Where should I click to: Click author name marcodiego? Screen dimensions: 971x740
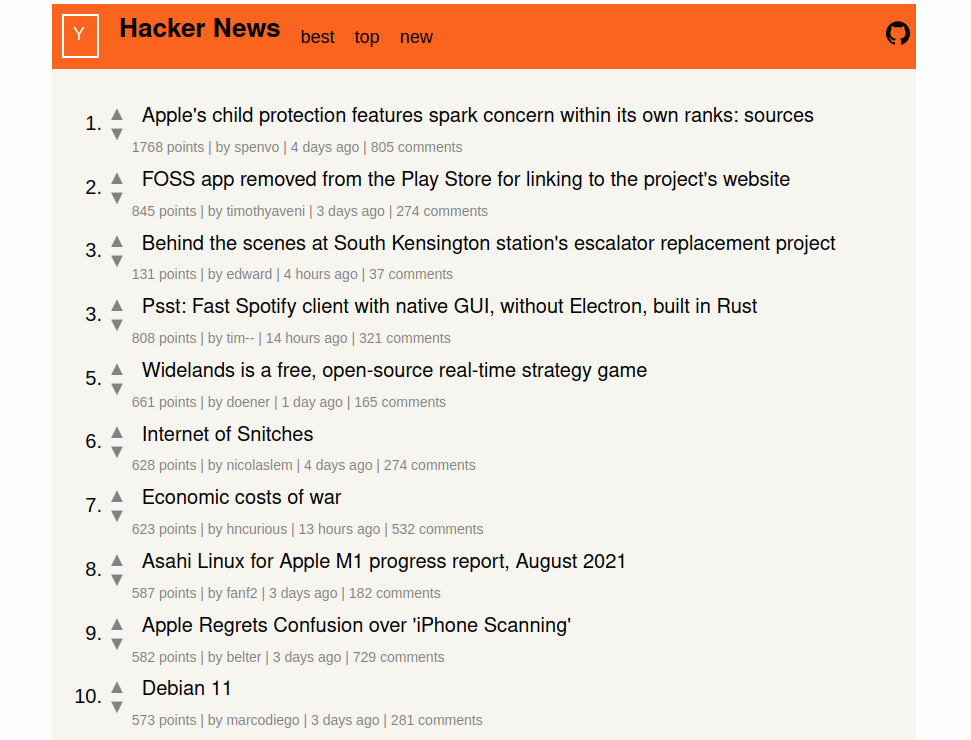pos(263,720)
